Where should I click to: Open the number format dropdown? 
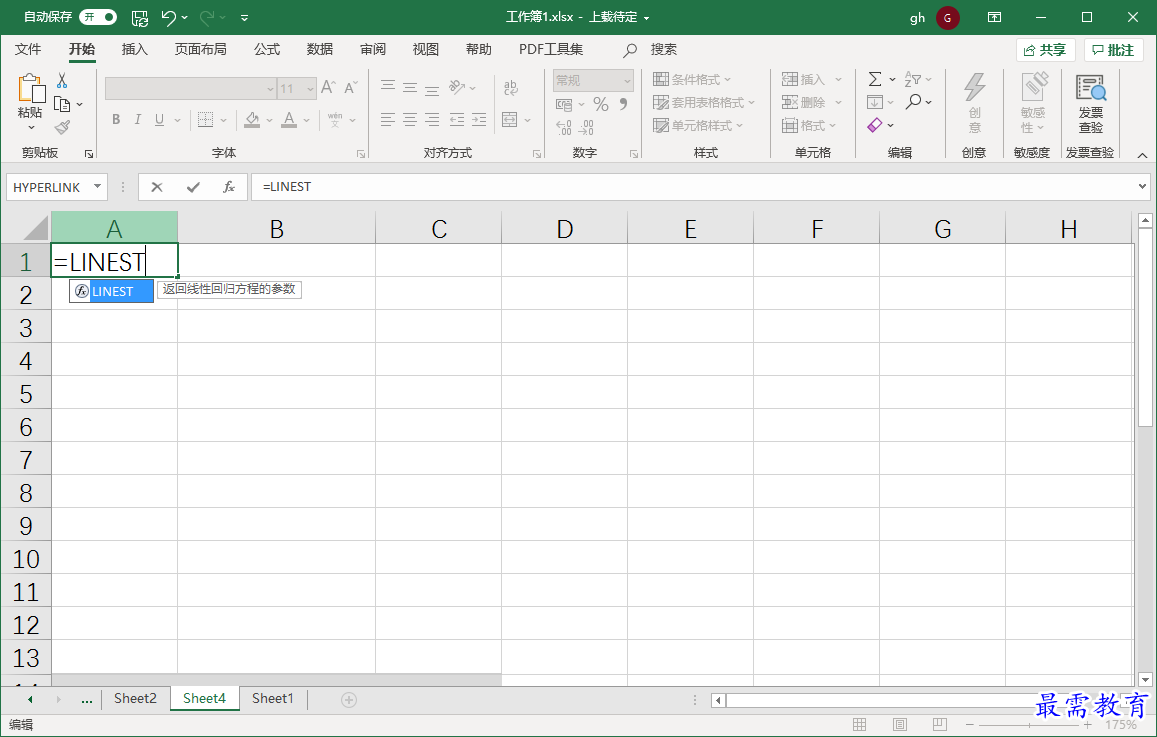tap(627, 80)
